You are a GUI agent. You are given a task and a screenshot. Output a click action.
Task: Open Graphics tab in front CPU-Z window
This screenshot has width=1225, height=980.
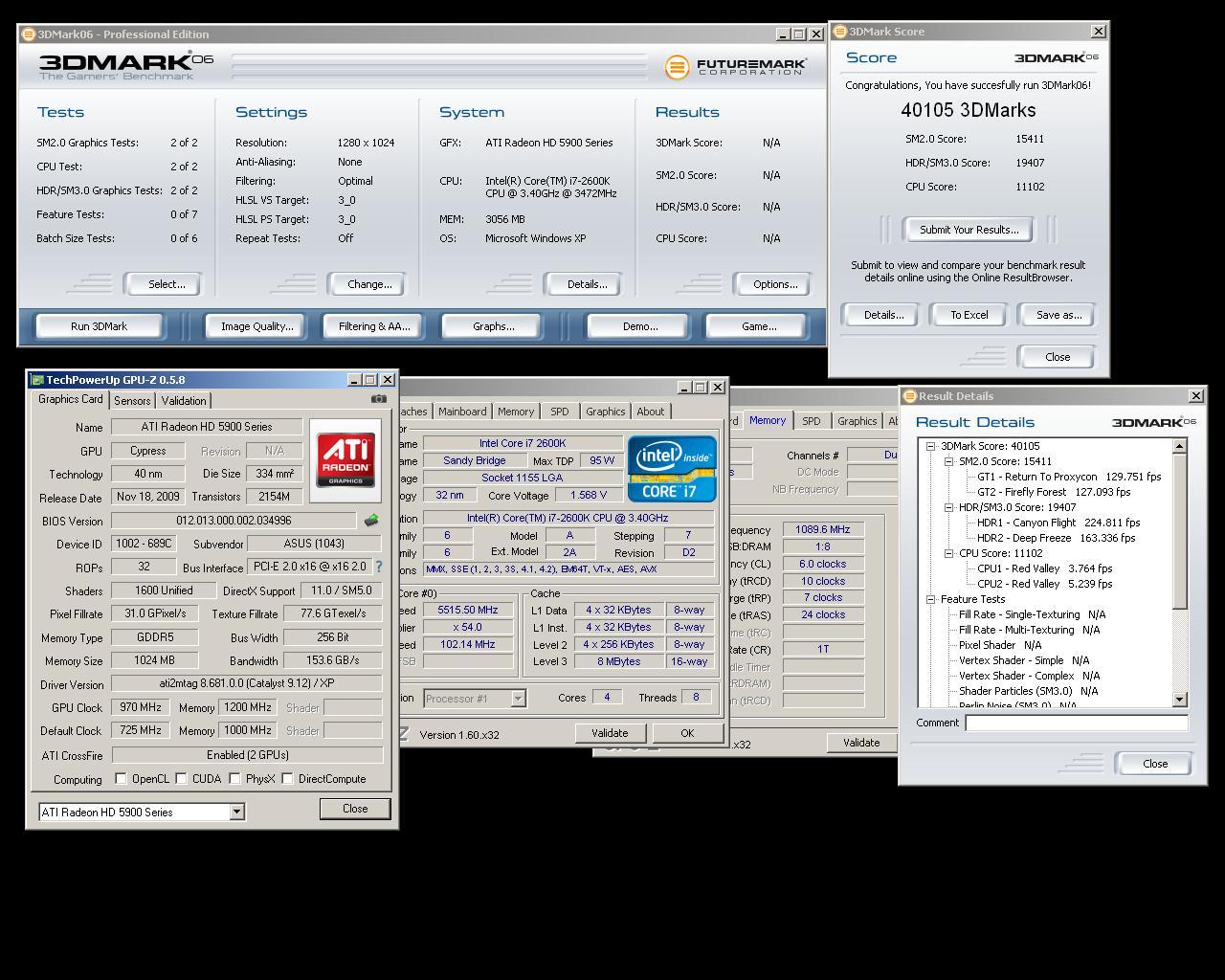605,412
